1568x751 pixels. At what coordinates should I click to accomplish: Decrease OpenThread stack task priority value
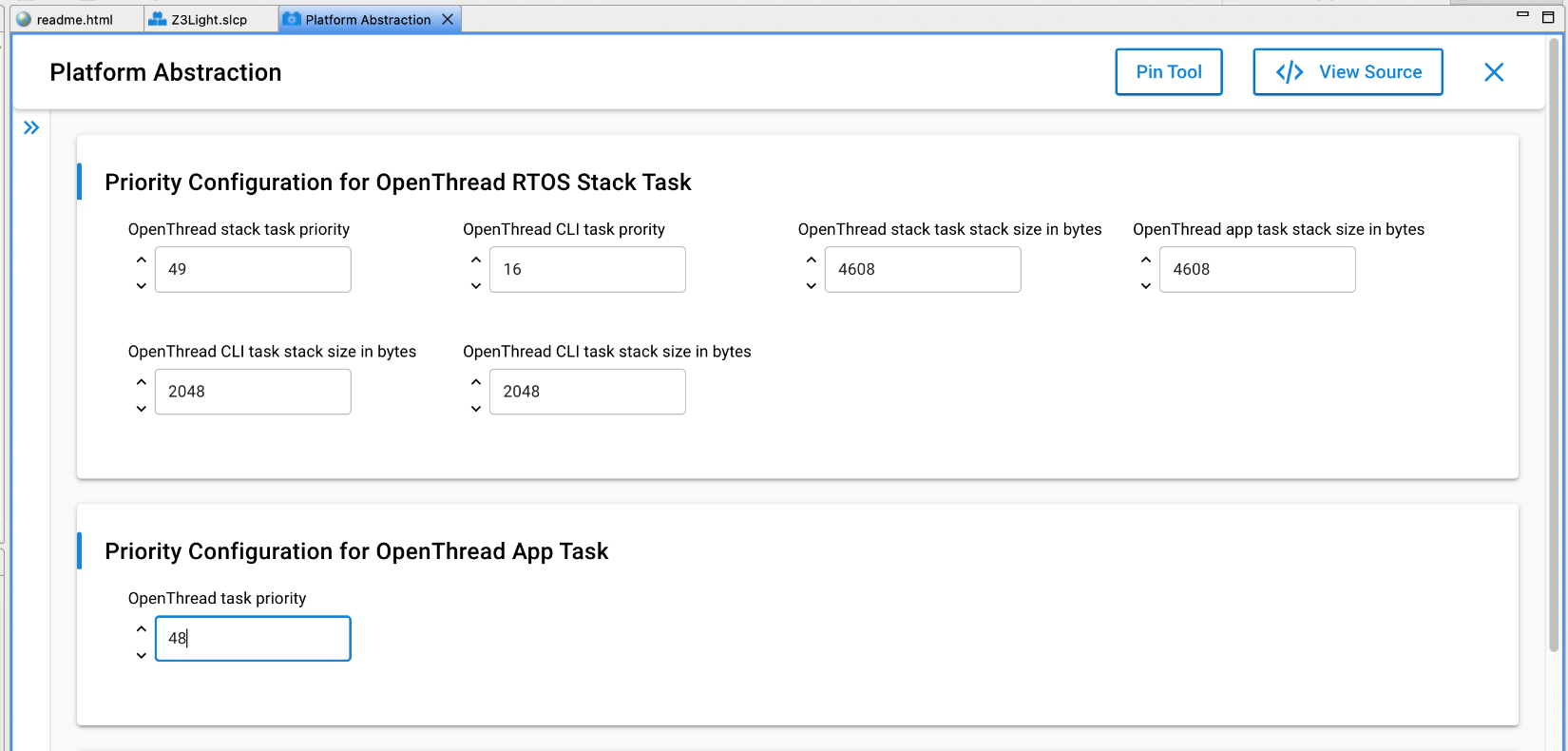pyautogui.click(x=142, y=285)
